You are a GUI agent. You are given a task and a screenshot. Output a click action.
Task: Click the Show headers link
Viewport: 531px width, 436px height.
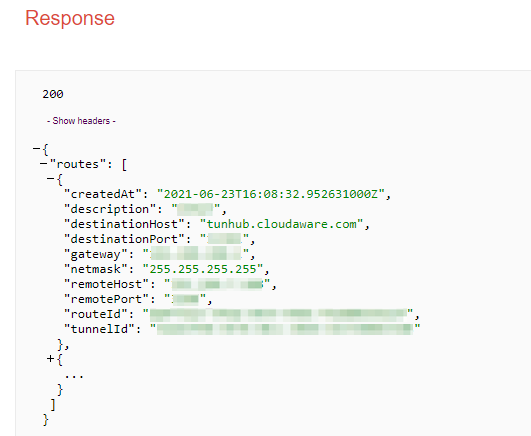click(x=81, y=121)
